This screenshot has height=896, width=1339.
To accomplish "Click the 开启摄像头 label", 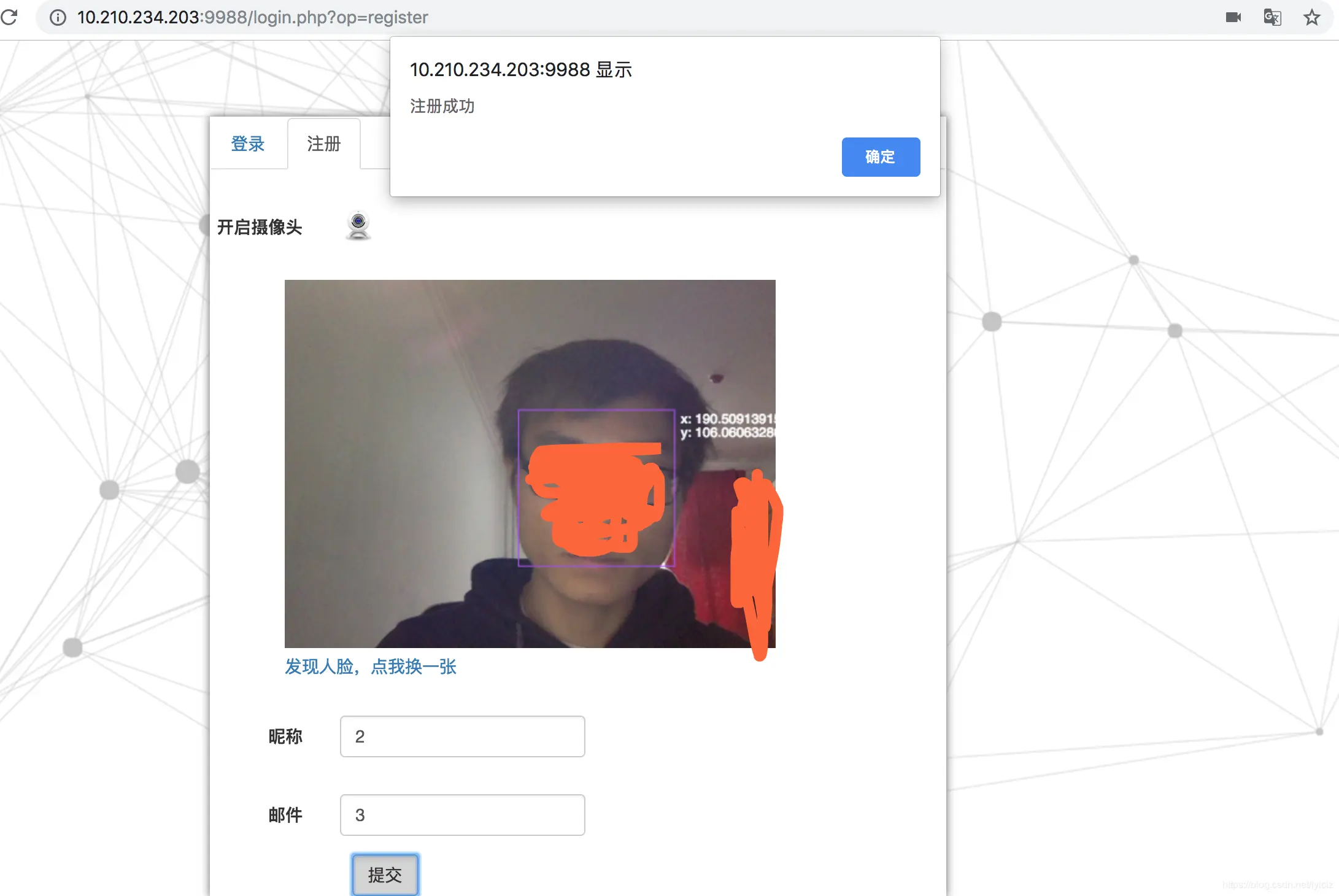I will (x=258, y=227).
